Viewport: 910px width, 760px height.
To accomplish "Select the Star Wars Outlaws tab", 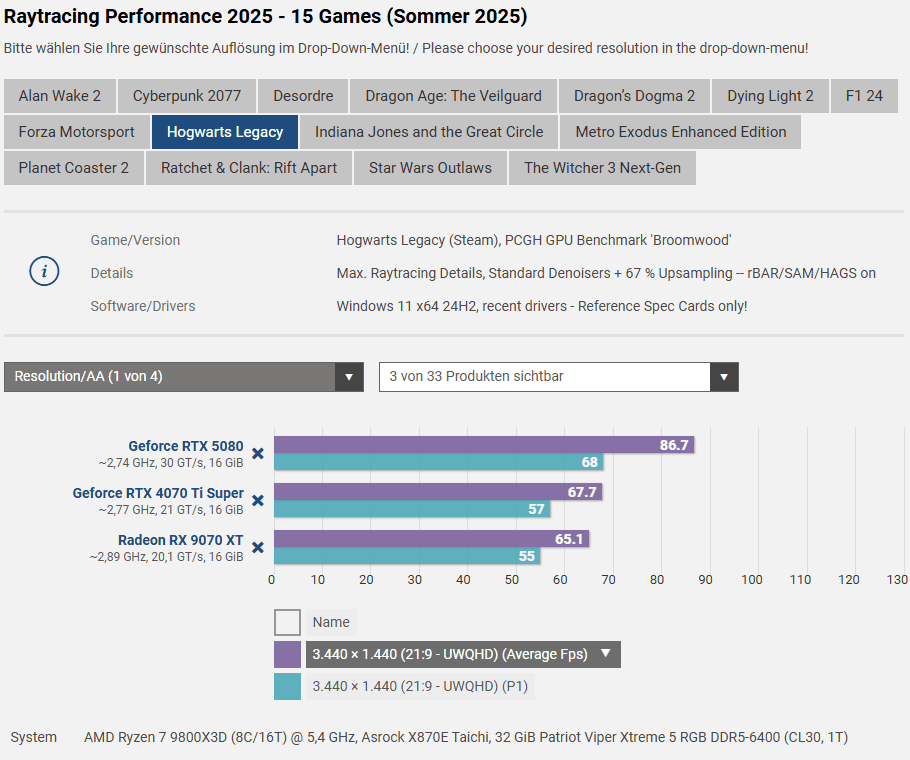I will pyautogui.click(x=430, y=168).
